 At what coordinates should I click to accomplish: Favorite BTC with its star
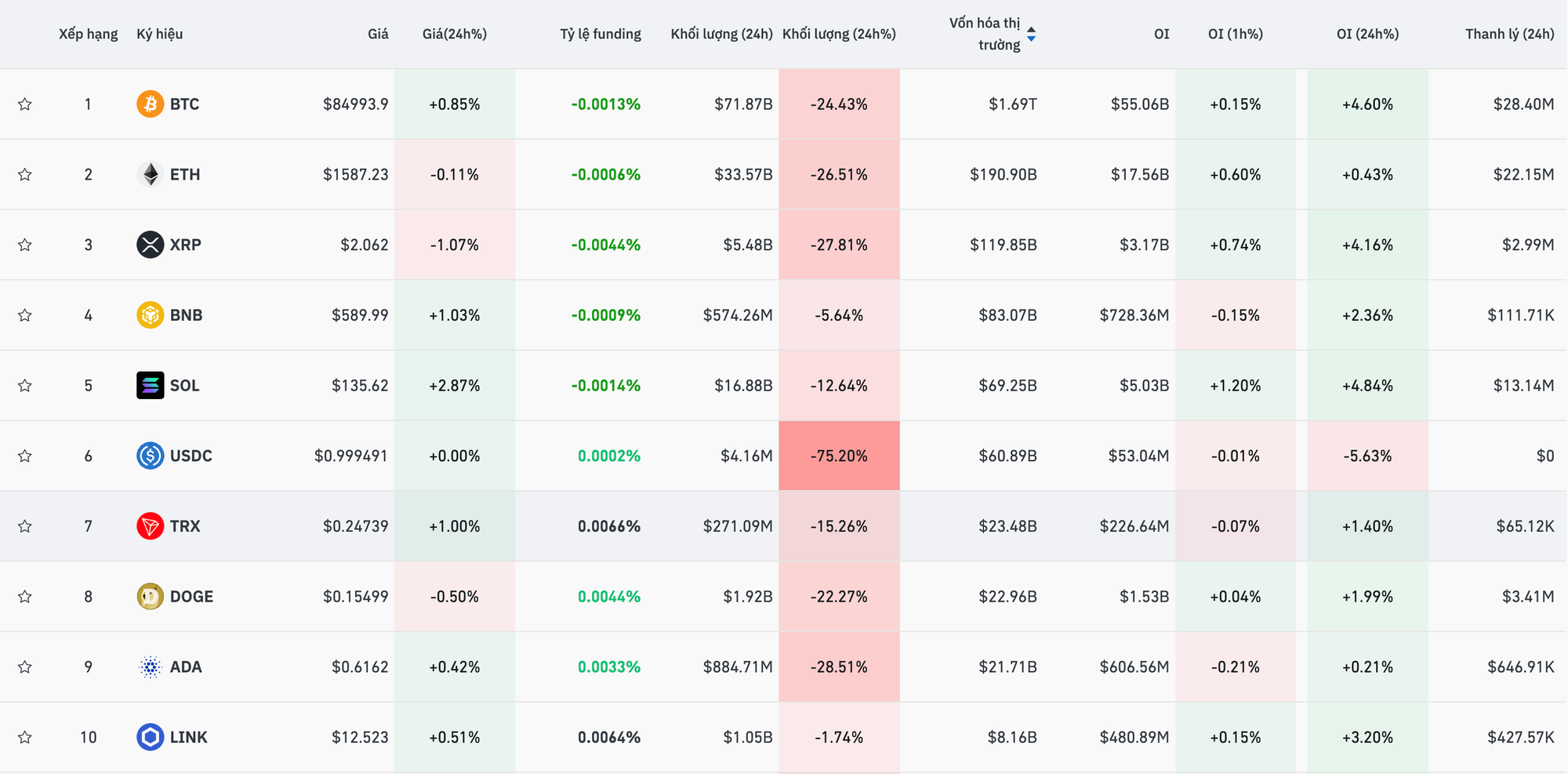pos(25,104)
